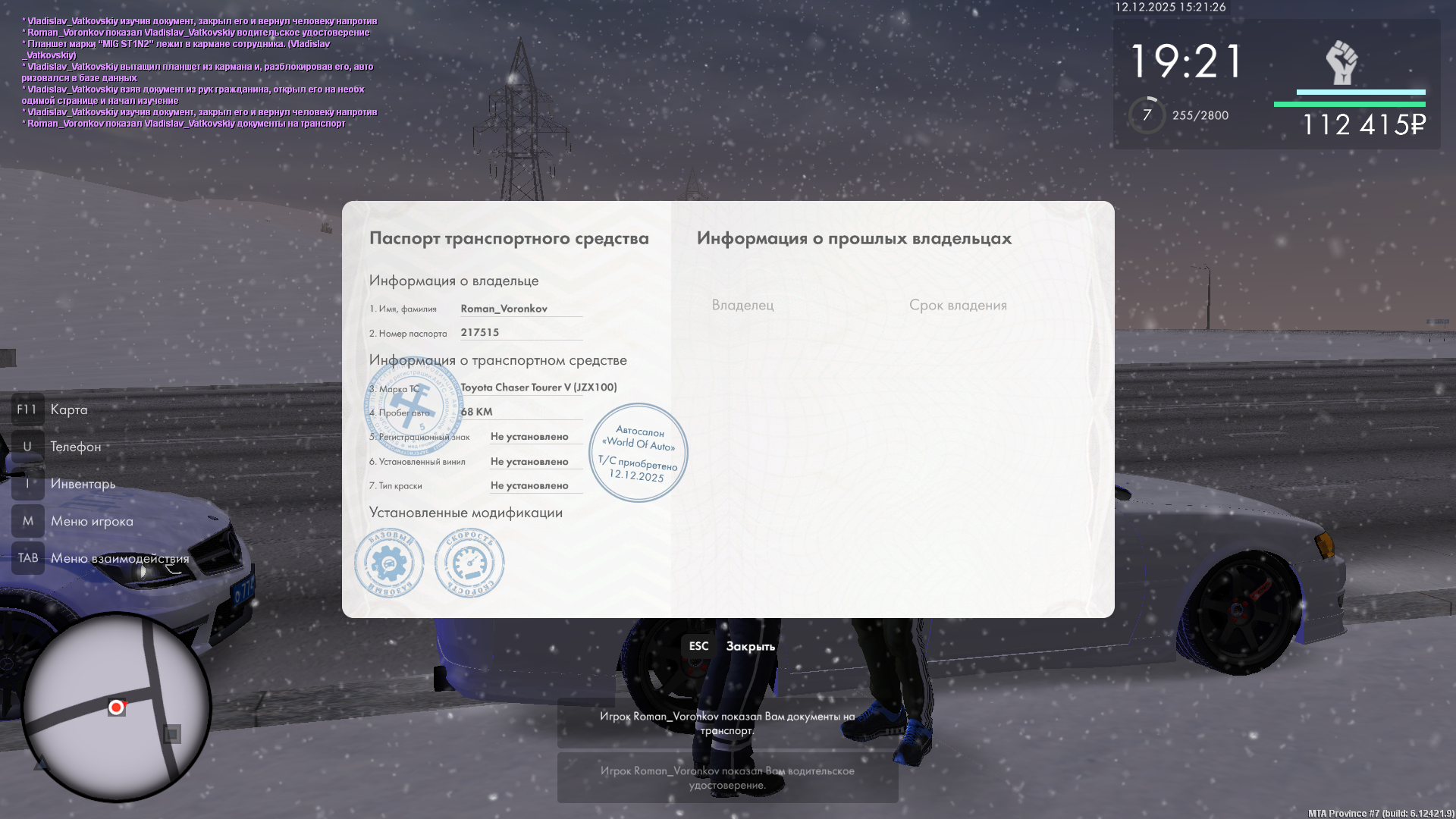This screenshot has width=1456, height=819.
Task: Click the circular level 7 indicator
Action: click(x=1147, y=115)
